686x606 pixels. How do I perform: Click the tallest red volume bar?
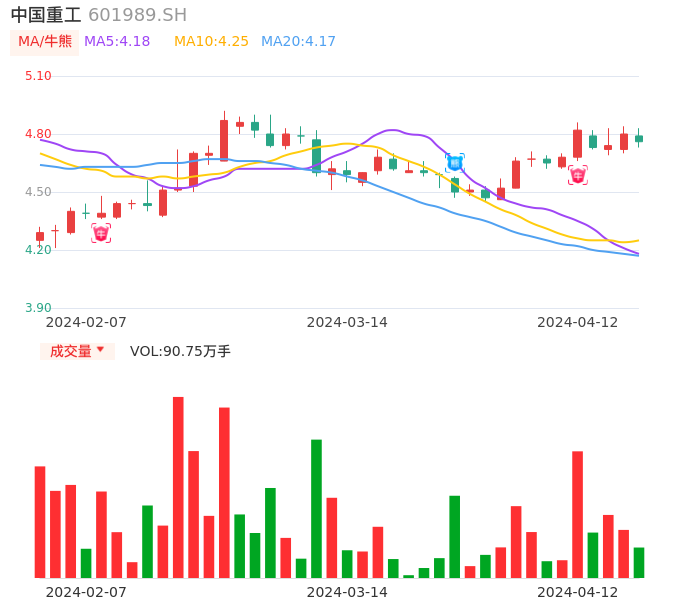click(x=178, y=487)
